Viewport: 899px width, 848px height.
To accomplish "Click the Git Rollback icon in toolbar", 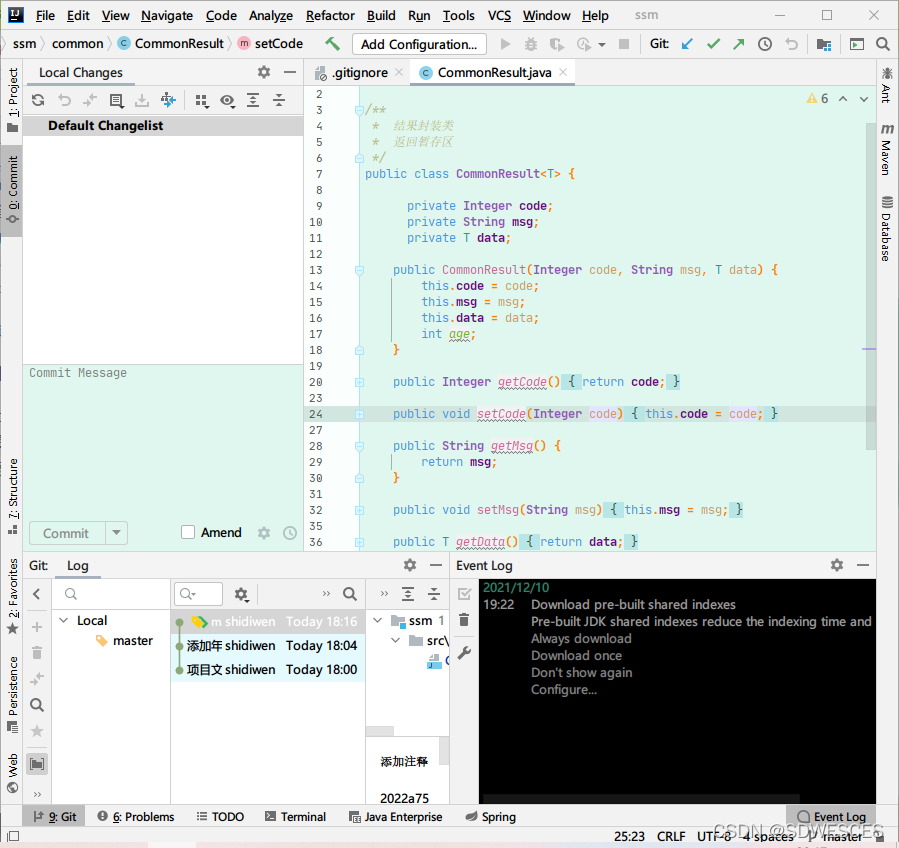I will (x=791, y=44).
